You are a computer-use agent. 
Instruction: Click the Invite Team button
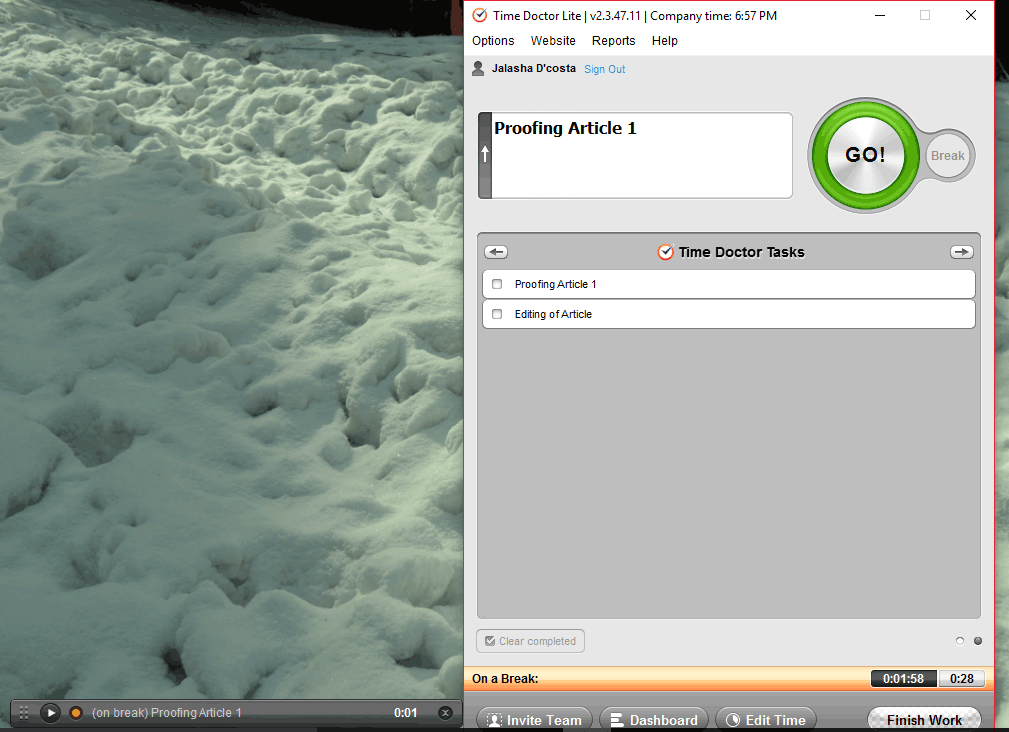(x=534, y=719)
